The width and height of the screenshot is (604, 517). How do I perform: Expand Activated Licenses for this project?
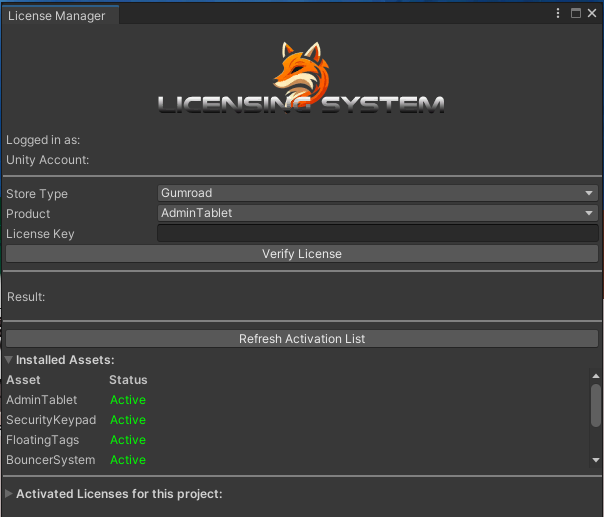tap(9, 494)
